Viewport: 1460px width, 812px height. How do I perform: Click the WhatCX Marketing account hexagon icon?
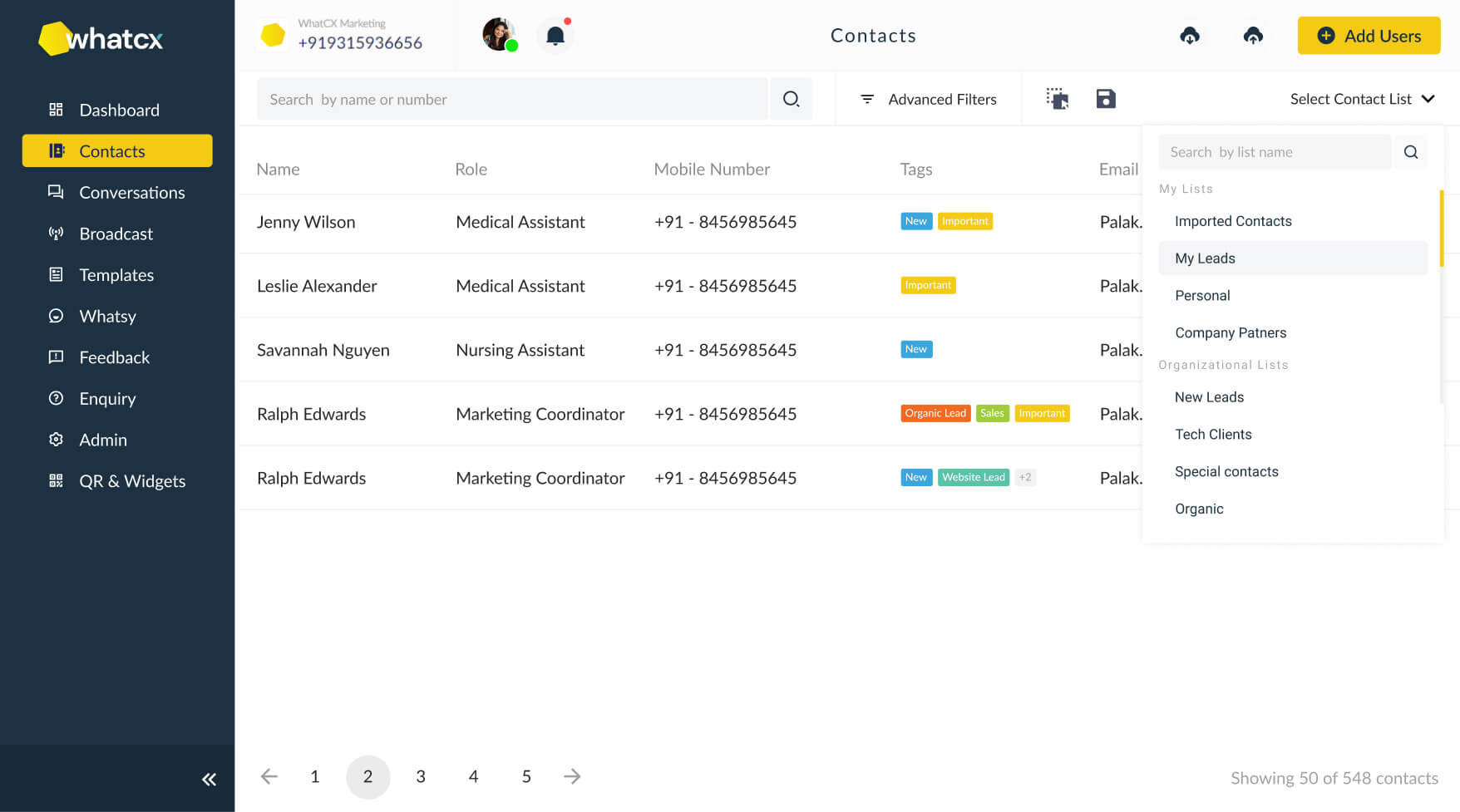273,35
